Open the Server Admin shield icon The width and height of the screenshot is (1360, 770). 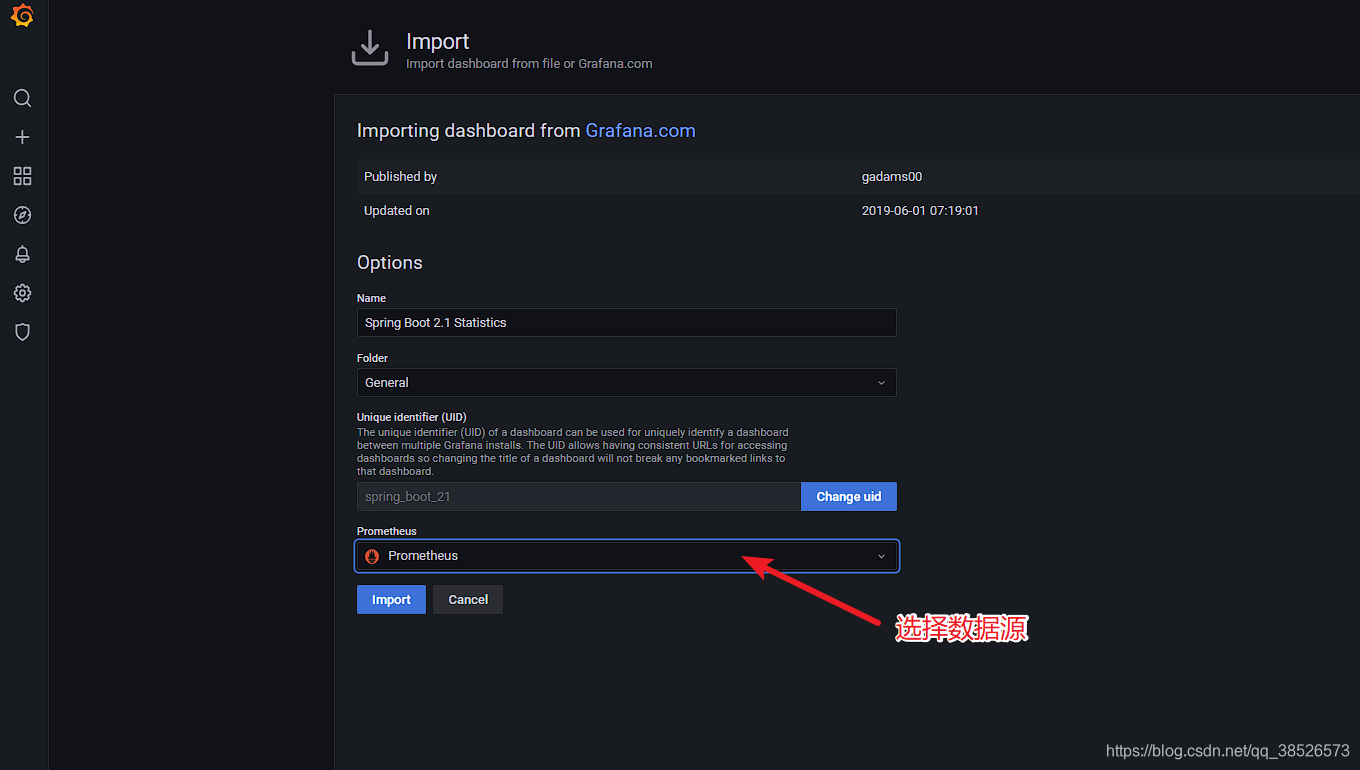(x=22, y=332)
